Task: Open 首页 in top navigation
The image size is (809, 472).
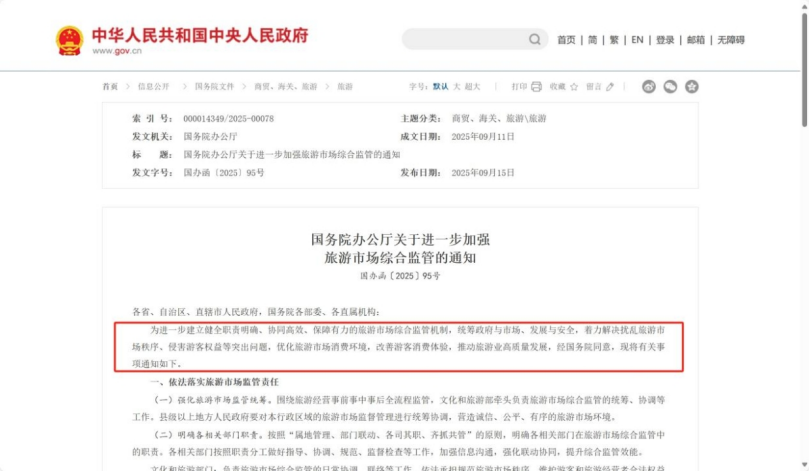Action: pos(566,40)
